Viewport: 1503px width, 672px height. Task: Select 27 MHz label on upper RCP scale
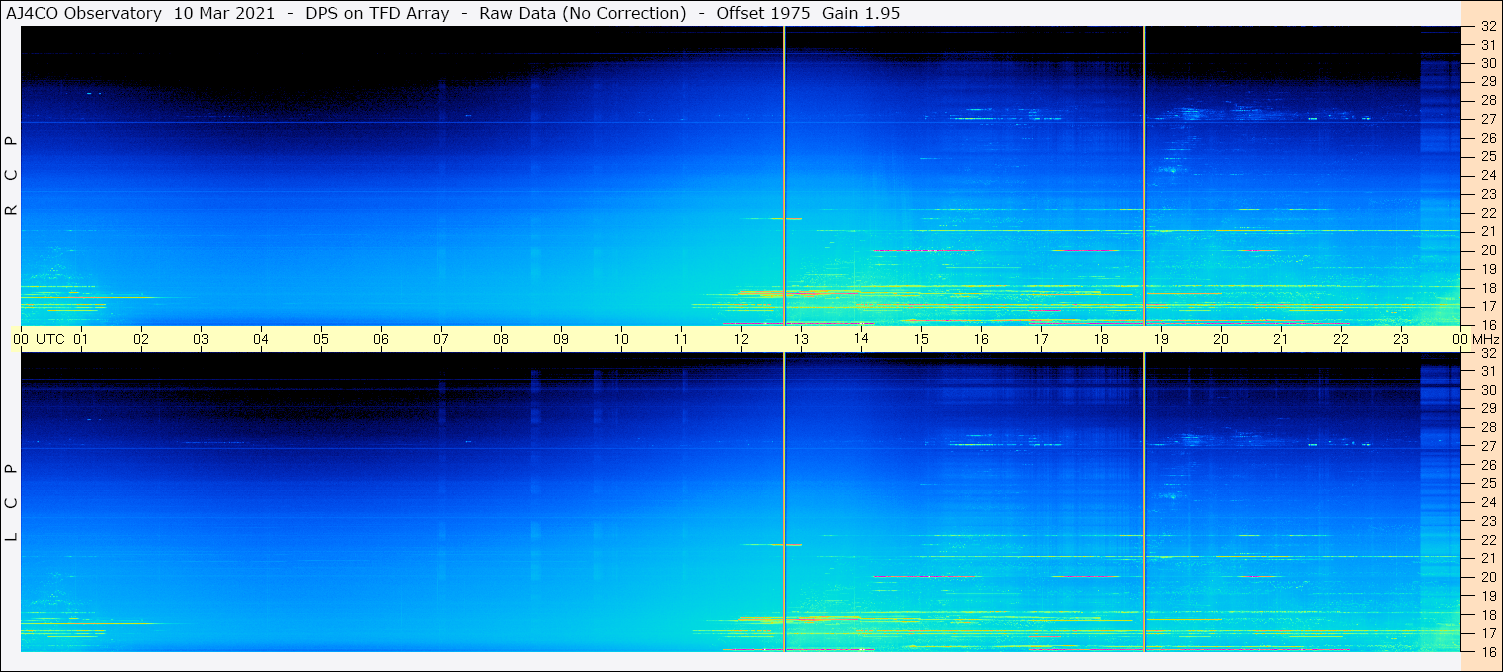(1488, 119)
